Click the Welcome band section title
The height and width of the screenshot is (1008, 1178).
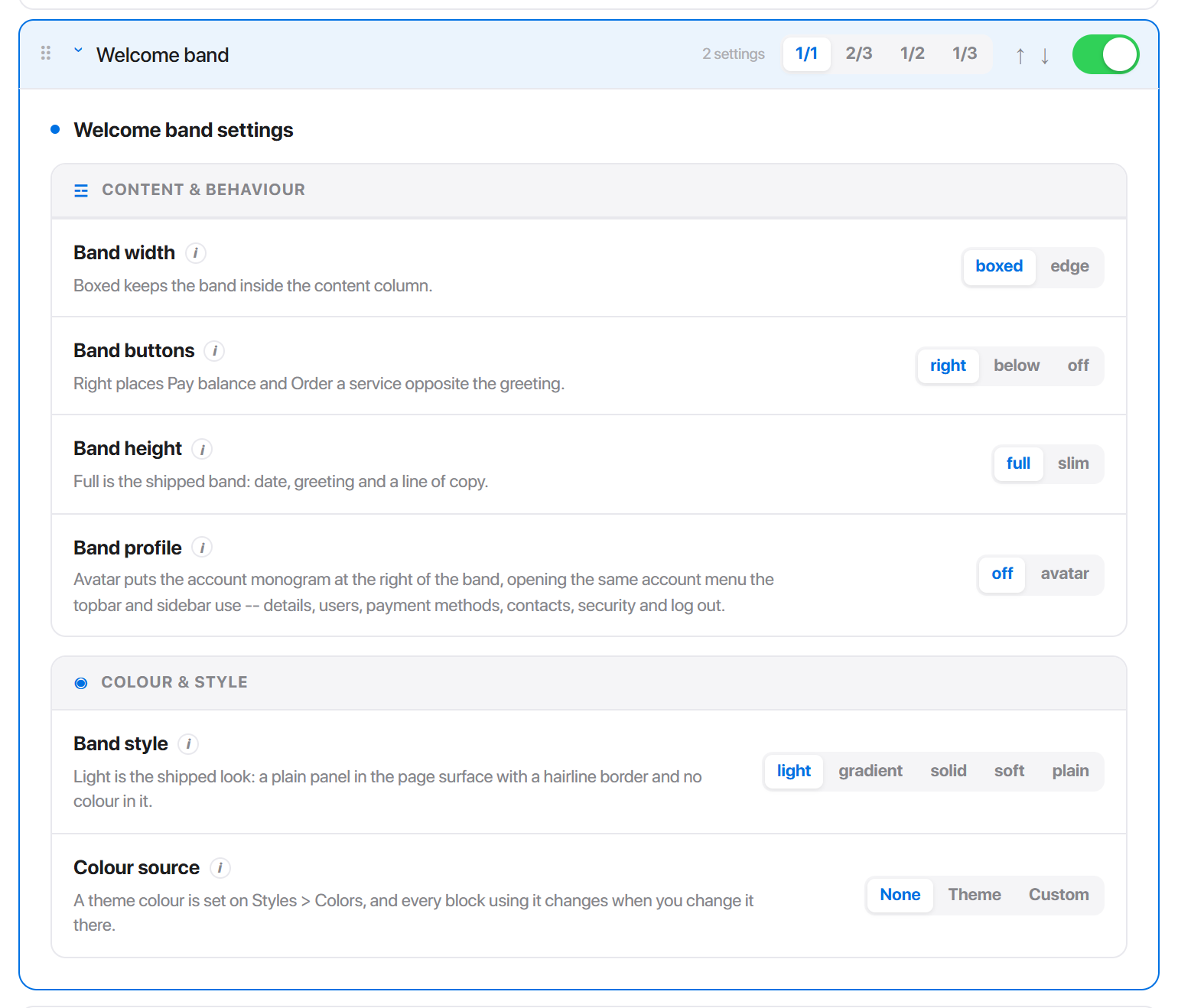[163, 55]
